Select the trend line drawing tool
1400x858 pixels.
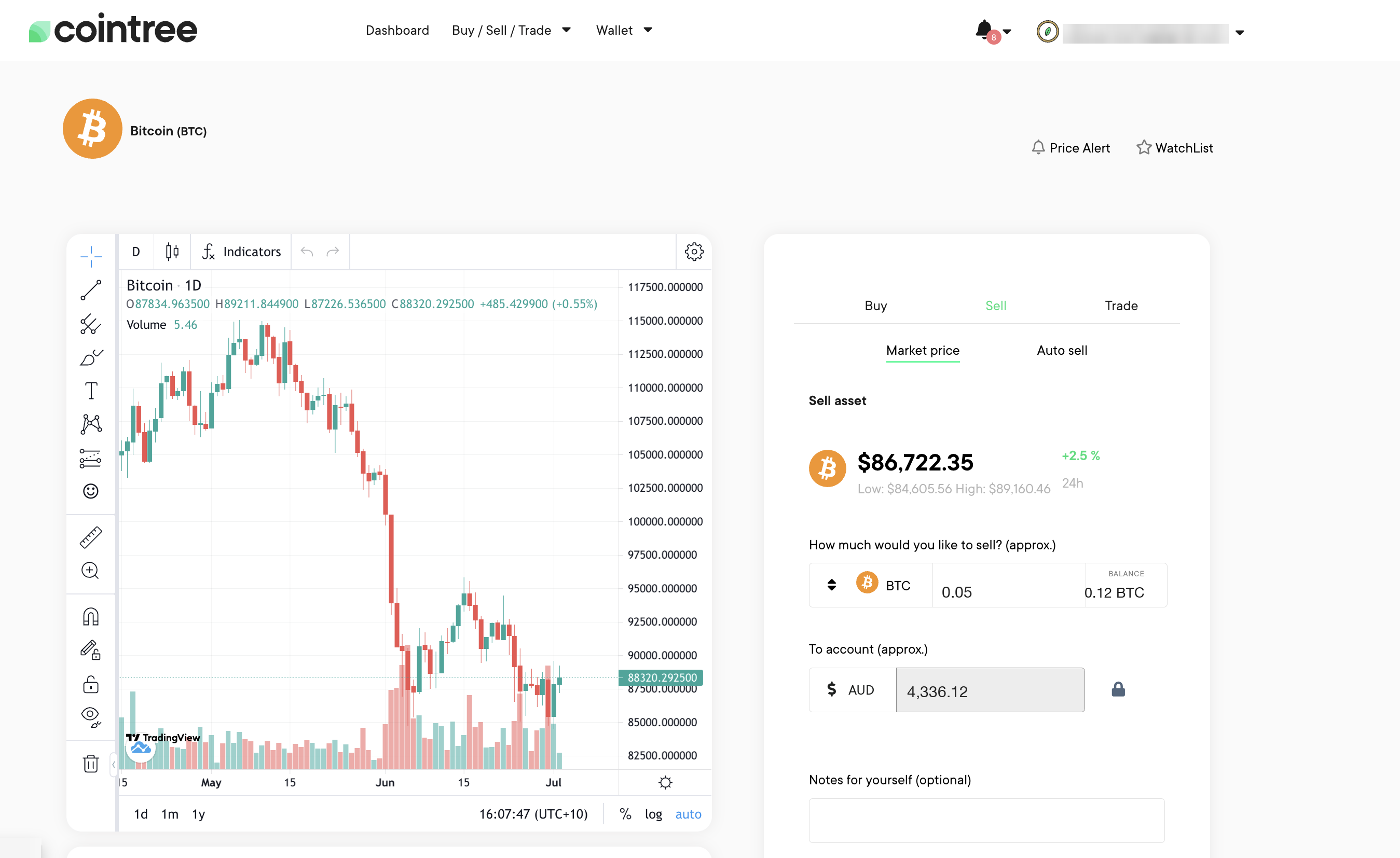[x=91, y=290]
